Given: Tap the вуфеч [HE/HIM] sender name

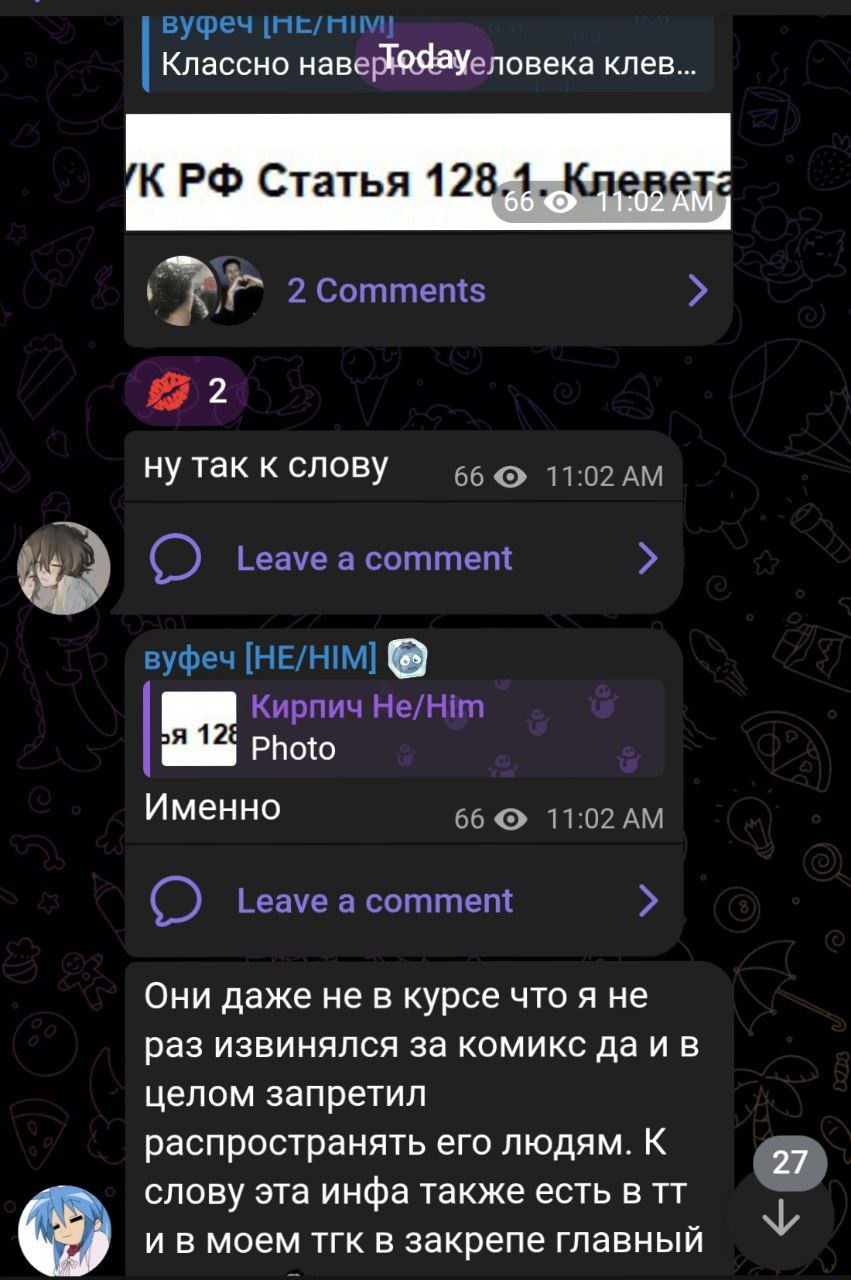Looking at the screenshot, I should [261, 657].
